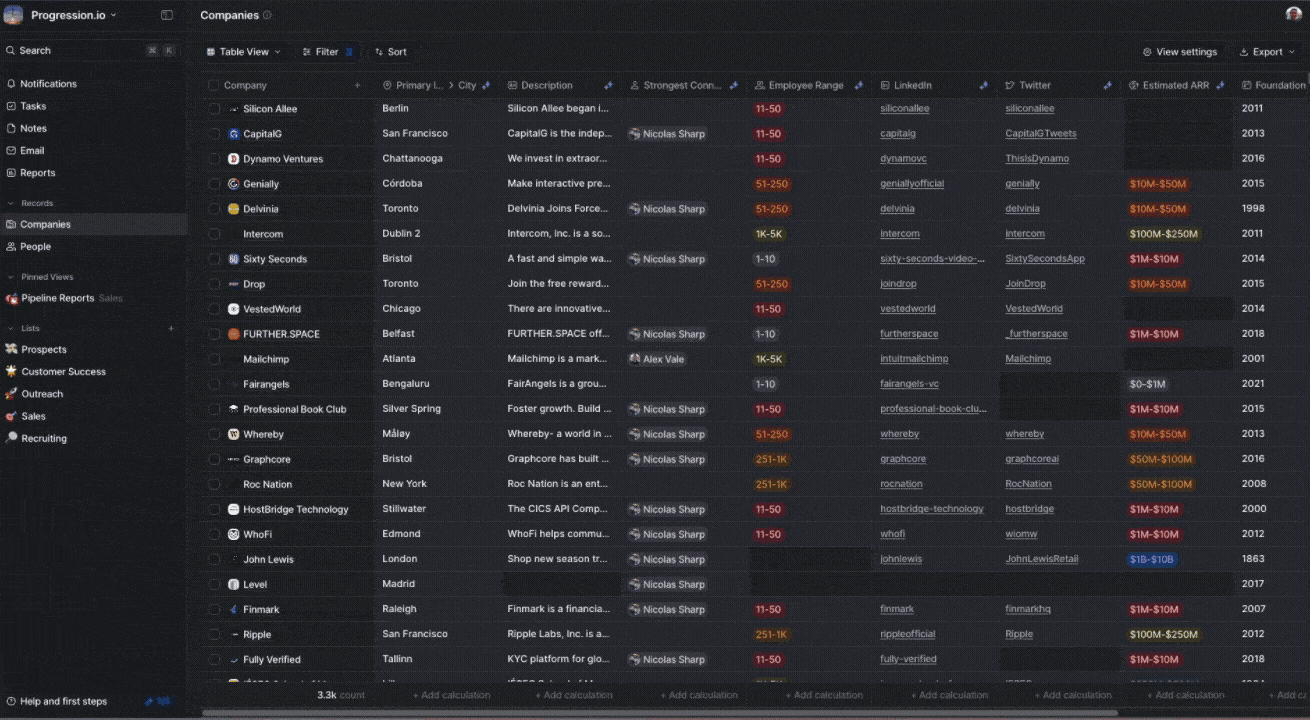
Task: Open the geniallyofficial LinkedIn link
Action: tap(912, 184)
